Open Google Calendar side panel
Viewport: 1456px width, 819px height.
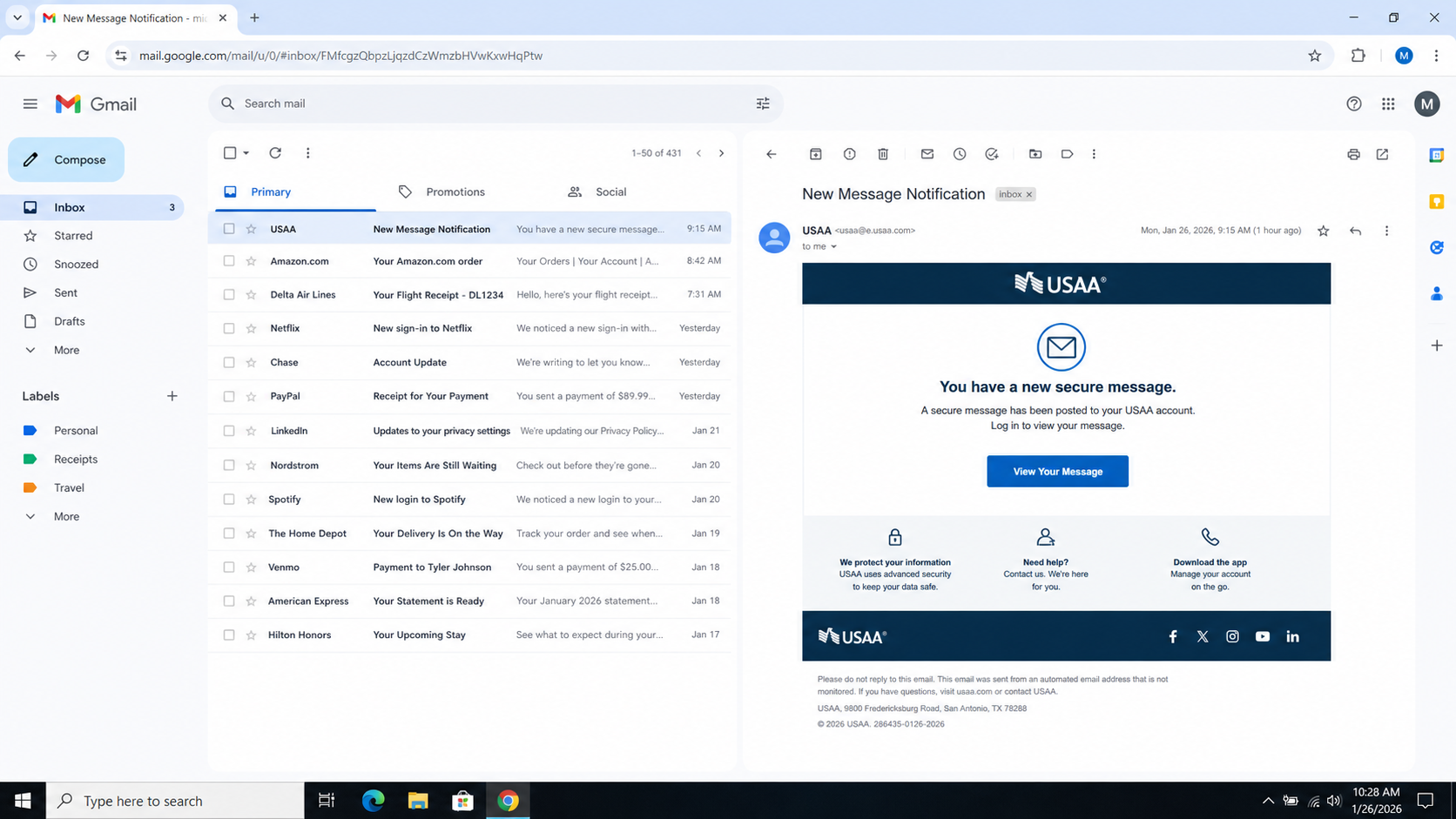tap(1437, 155)
